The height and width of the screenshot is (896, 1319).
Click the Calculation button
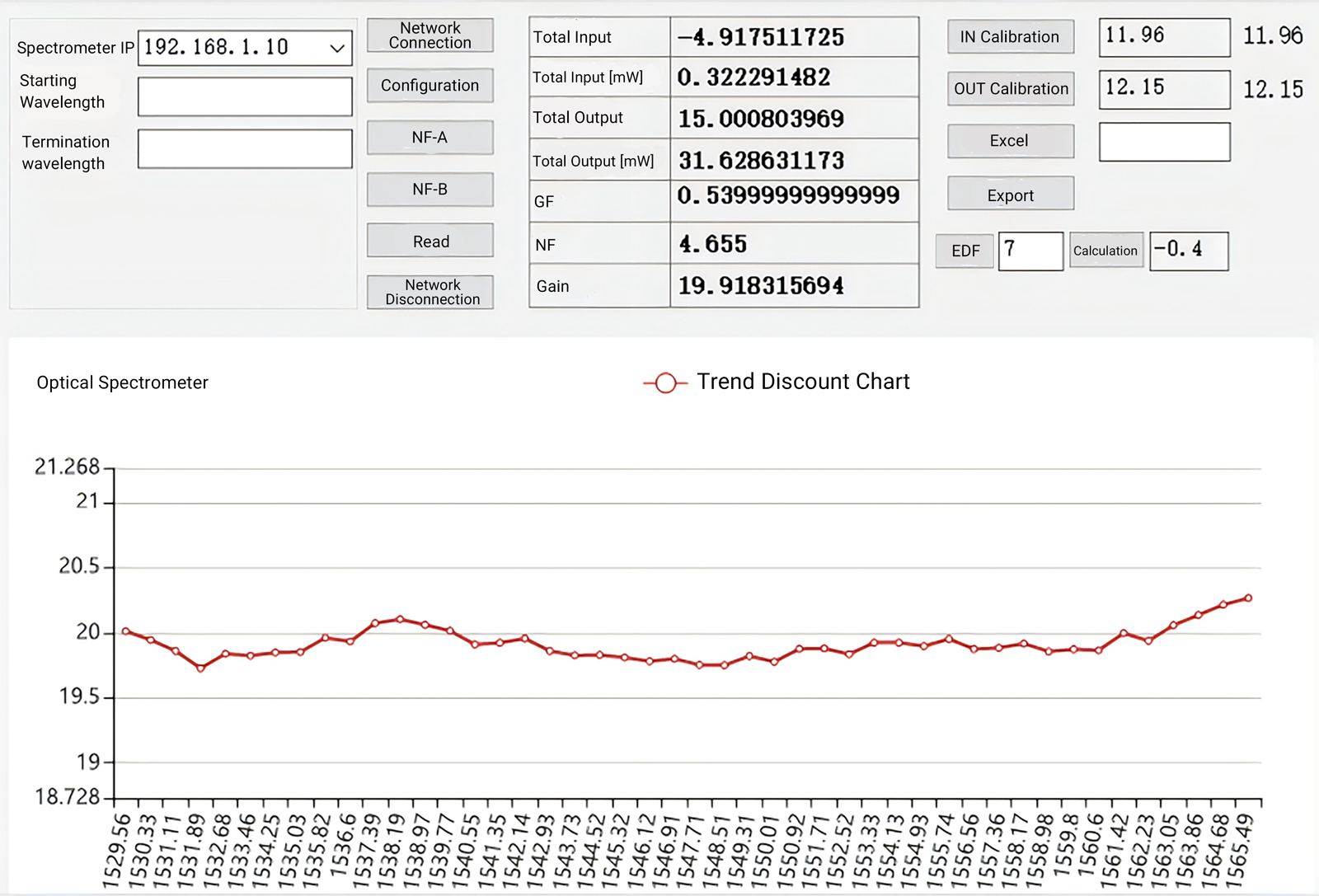pos(1105,251)
